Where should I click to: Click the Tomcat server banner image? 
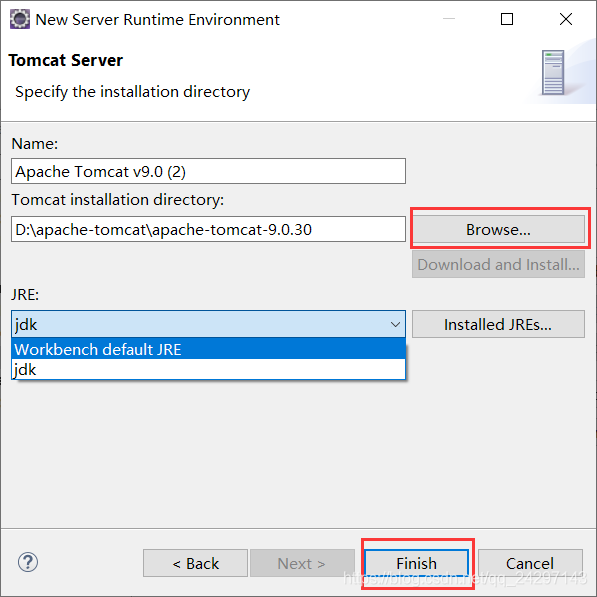[553, 72]
